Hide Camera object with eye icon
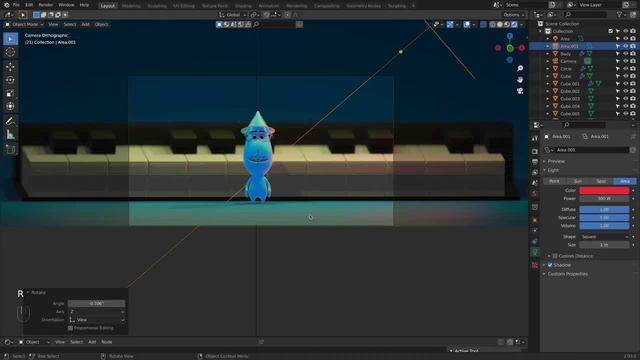The height and width of the screenshot is (360, 640). [x=625, y=61]
